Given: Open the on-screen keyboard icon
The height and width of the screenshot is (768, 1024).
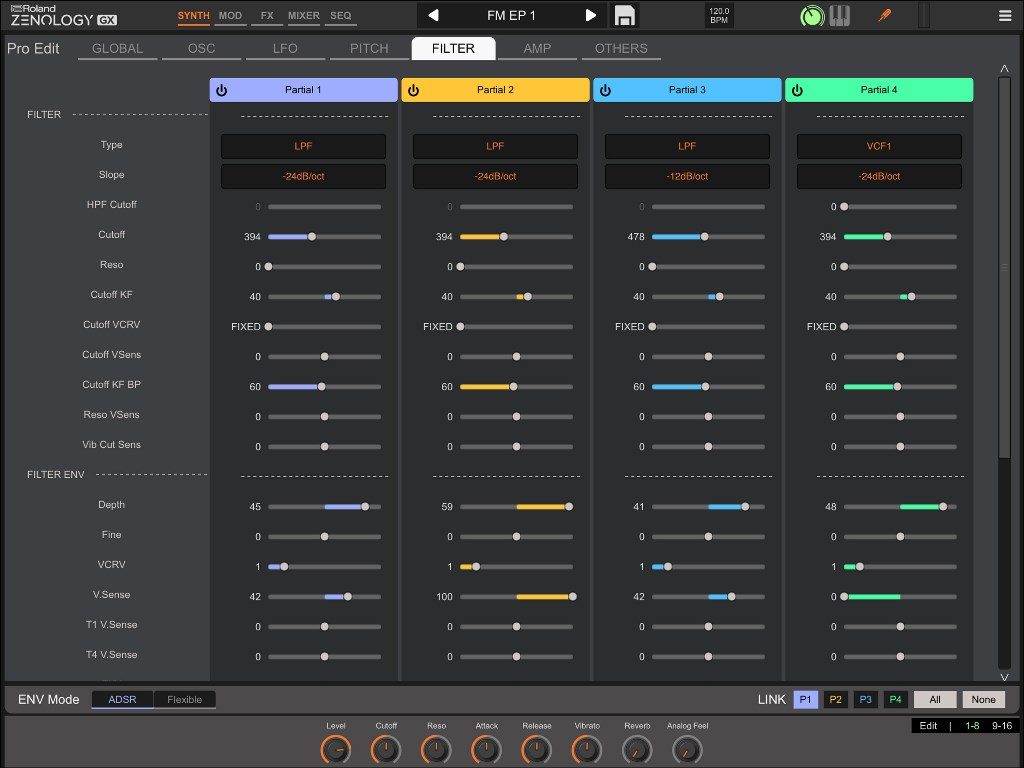Looking at the screenshot, I should point(840,16).
